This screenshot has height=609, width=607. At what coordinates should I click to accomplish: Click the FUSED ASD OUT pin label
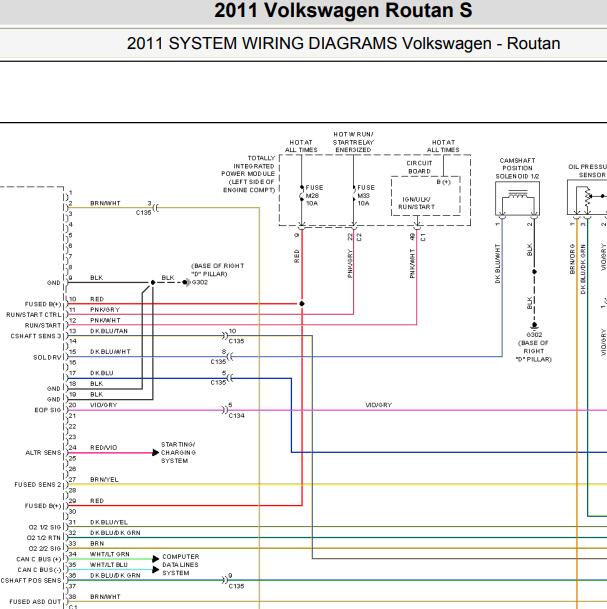point(35,602)
